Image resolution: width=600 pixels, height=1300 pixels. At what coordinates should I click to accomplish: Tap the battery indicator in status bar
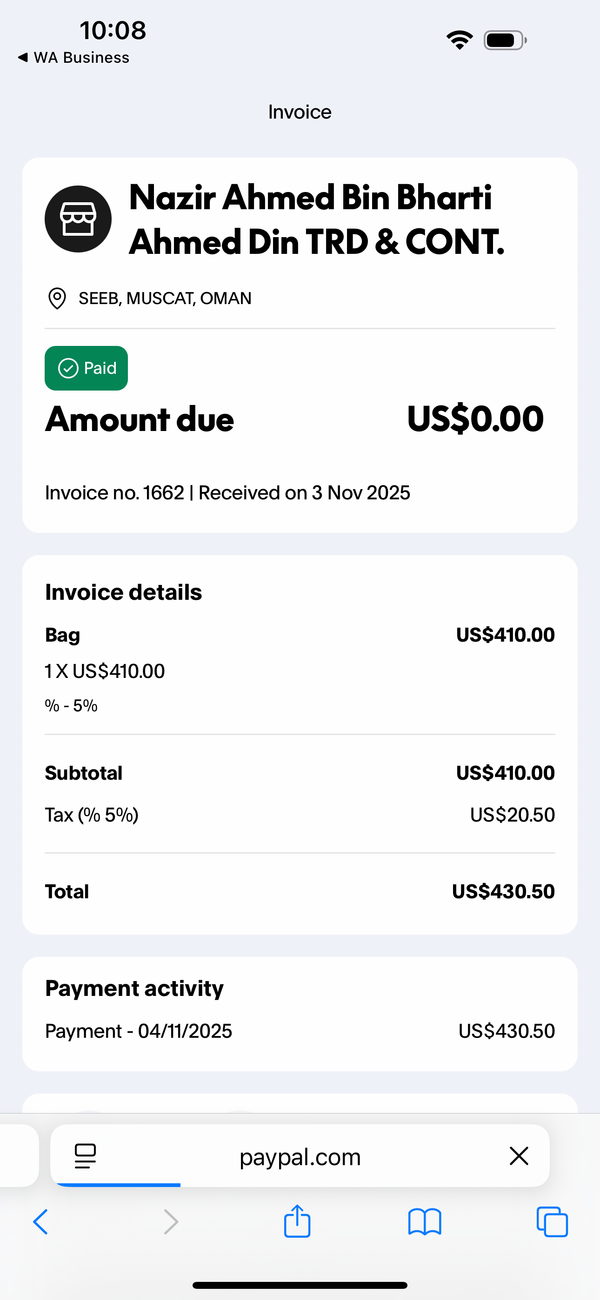click(505, 40)
